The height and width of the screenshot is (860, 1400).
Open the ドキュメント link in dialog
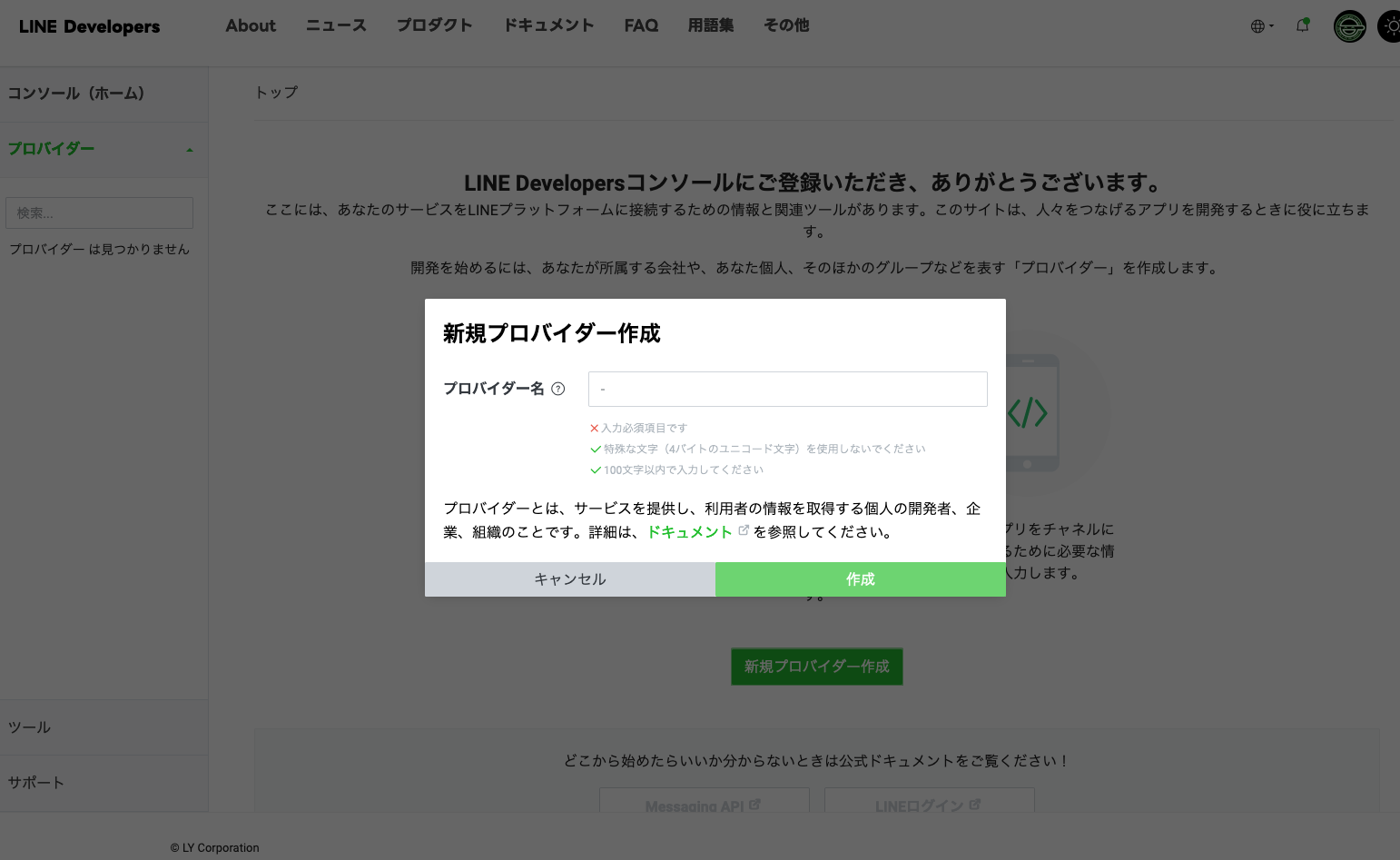(689, 532)
